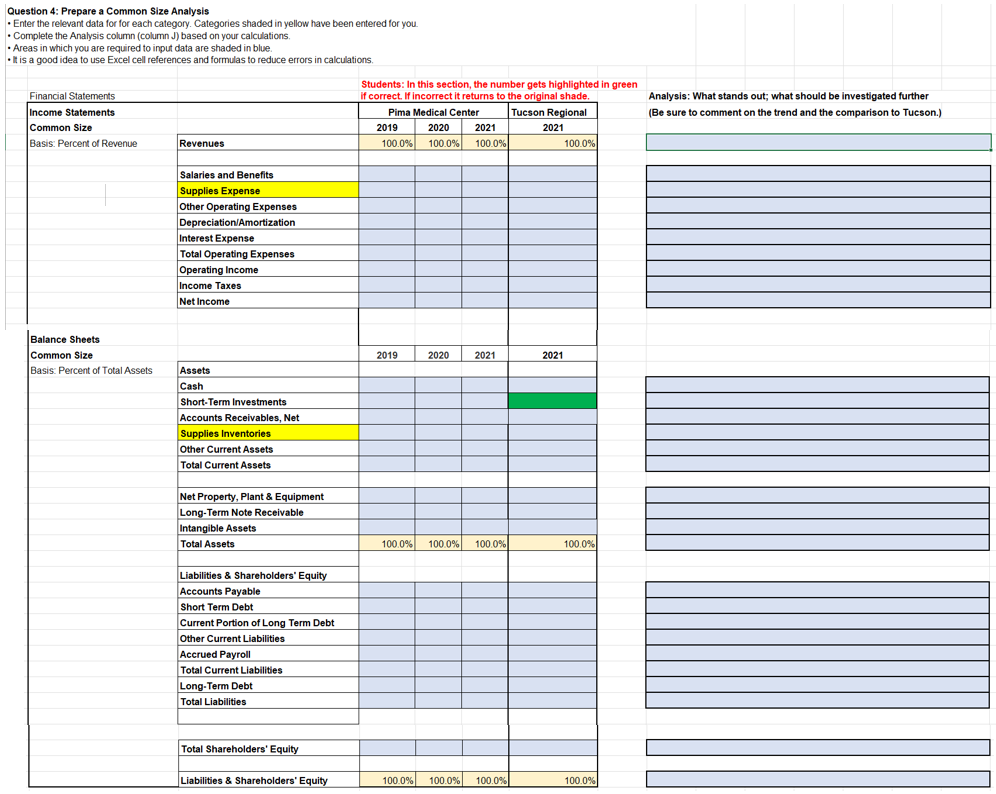Viewport: 996px width, 794px height.
Task: Select Basis: Percent of Revenue text
Action: (x=83, y=144)
